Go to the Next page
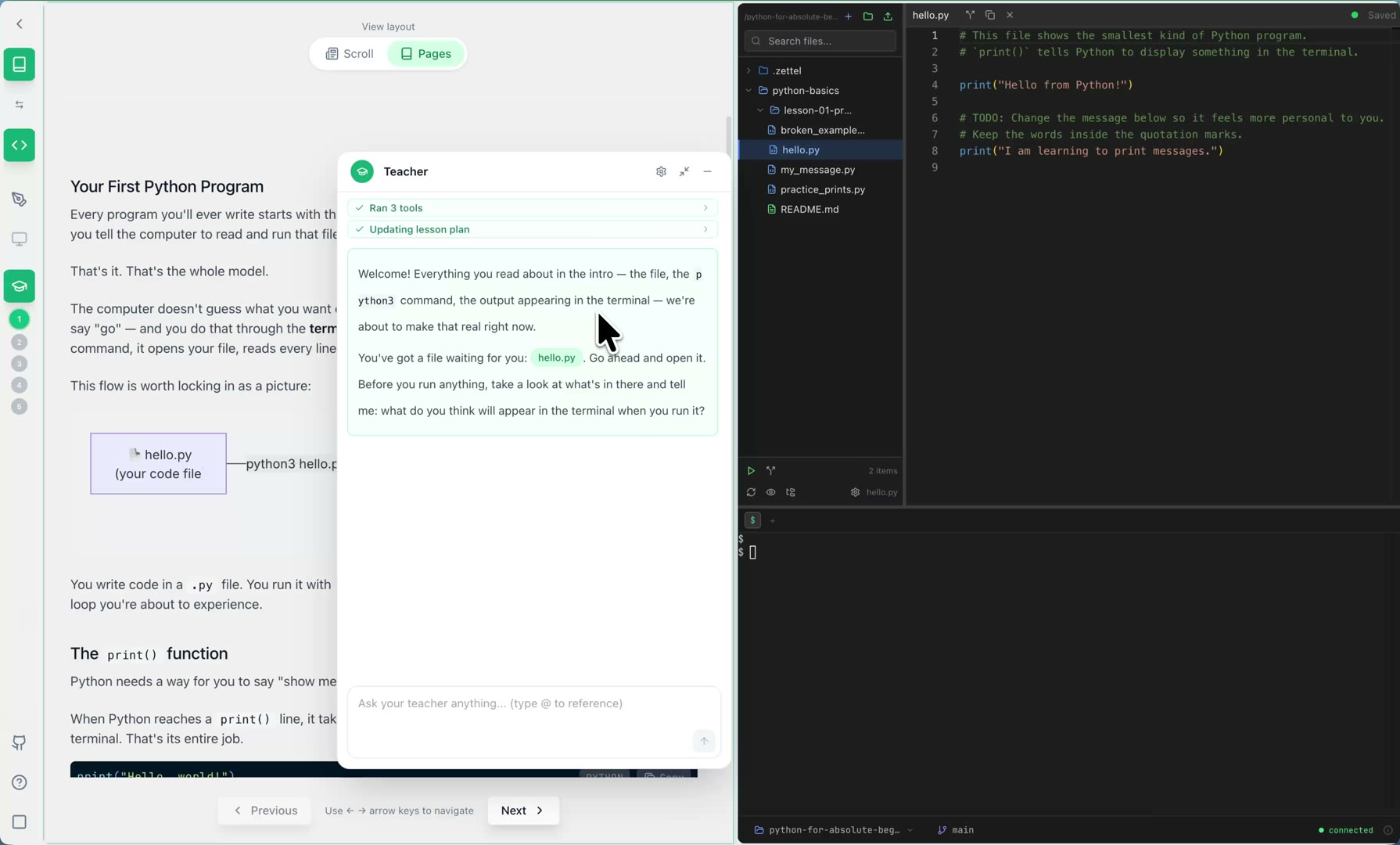 (x=522, y=811)
